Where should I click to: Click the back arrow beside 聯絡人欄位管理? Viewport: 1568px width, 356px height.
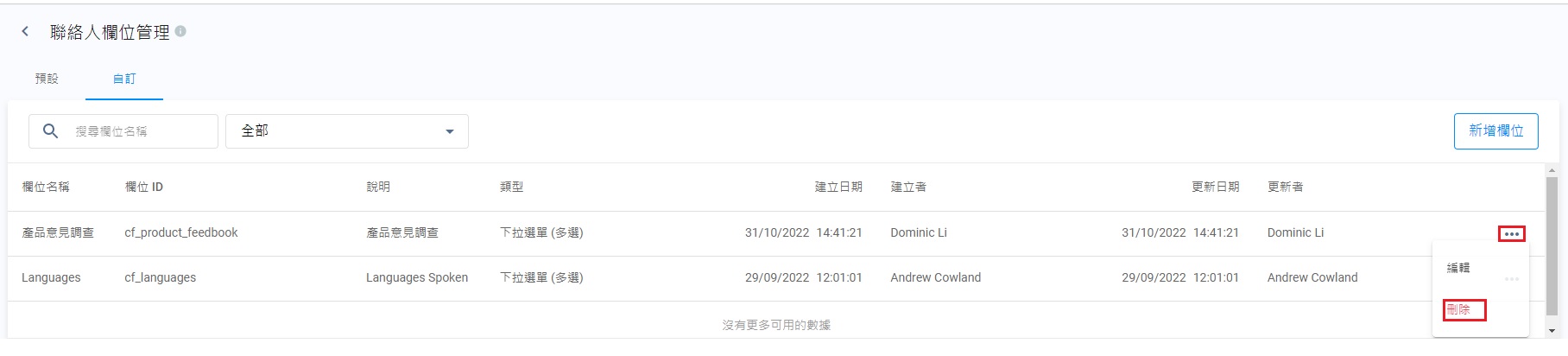25,32
